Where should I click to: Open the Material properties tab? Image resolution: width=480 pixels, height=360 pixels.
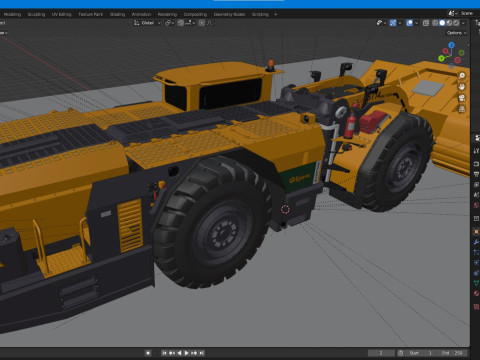[x=476, y=294]
